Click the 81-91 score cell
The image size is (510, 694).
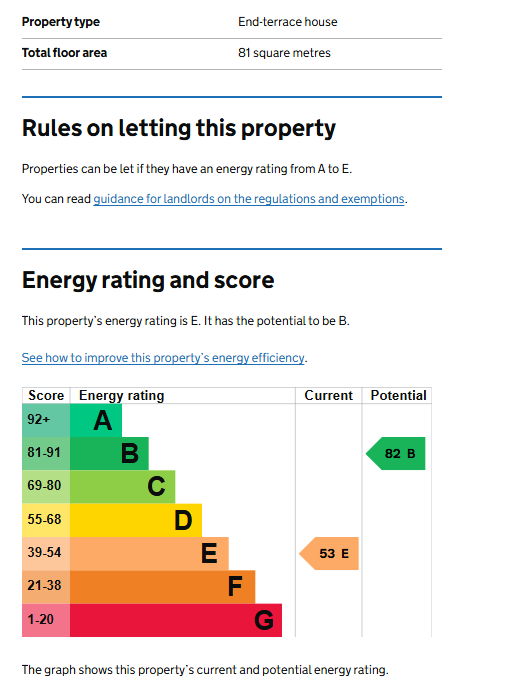46,454
